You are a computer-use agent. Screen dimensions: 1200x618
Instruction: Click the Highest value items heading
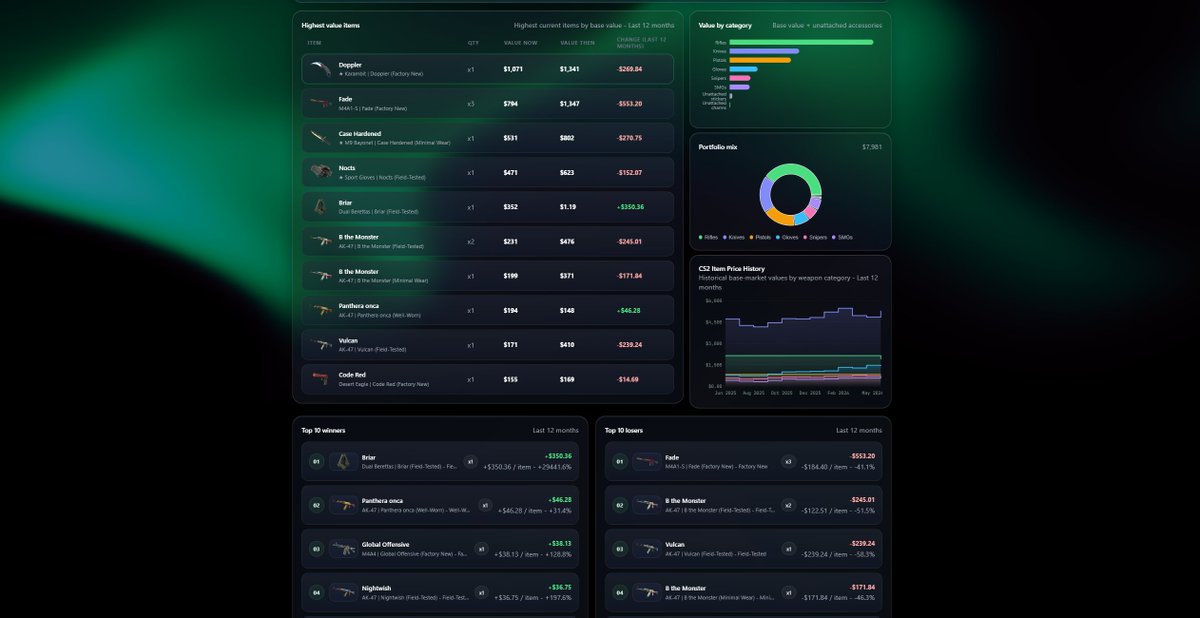click(x=330, y=24)
